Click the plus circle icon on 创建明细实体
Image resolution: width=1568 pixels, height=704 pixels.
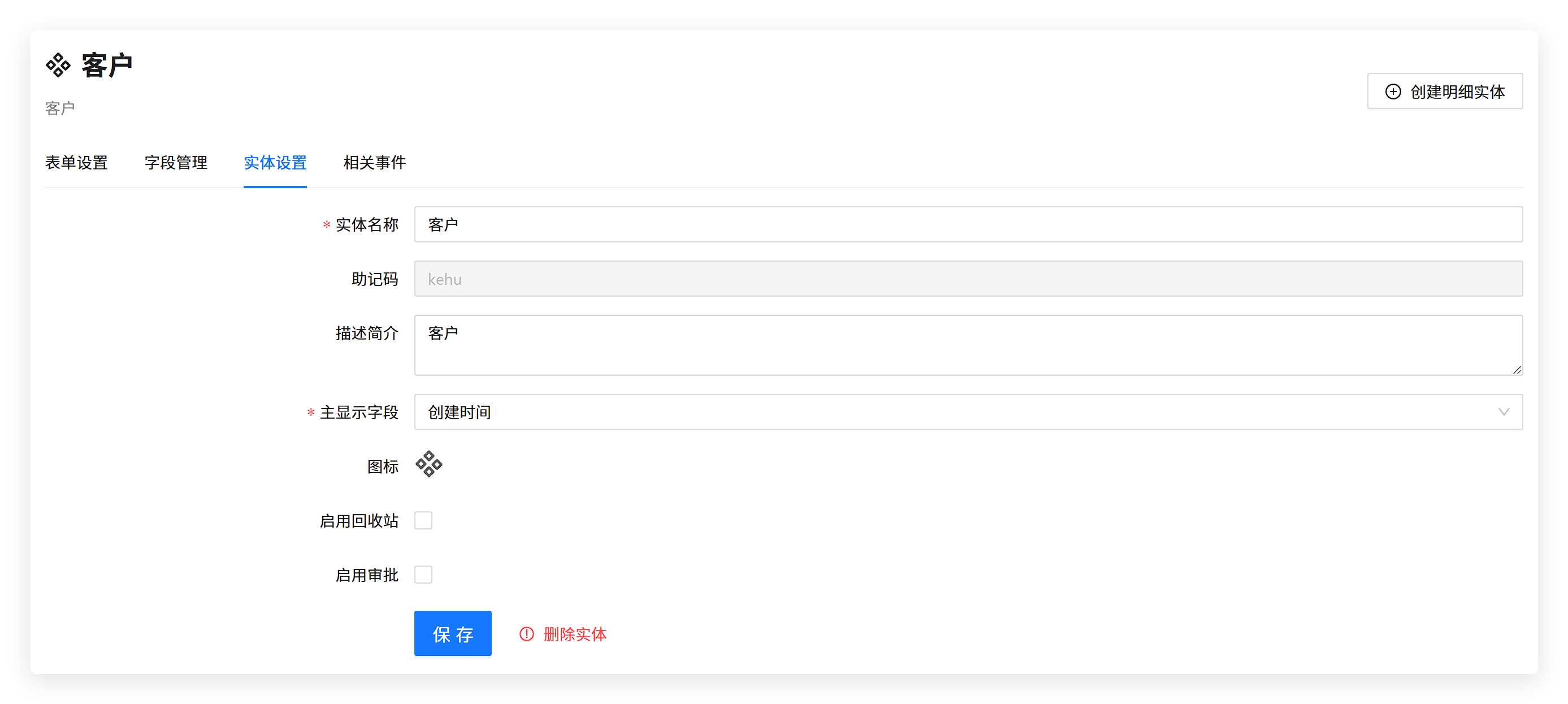click(1393, 92)
